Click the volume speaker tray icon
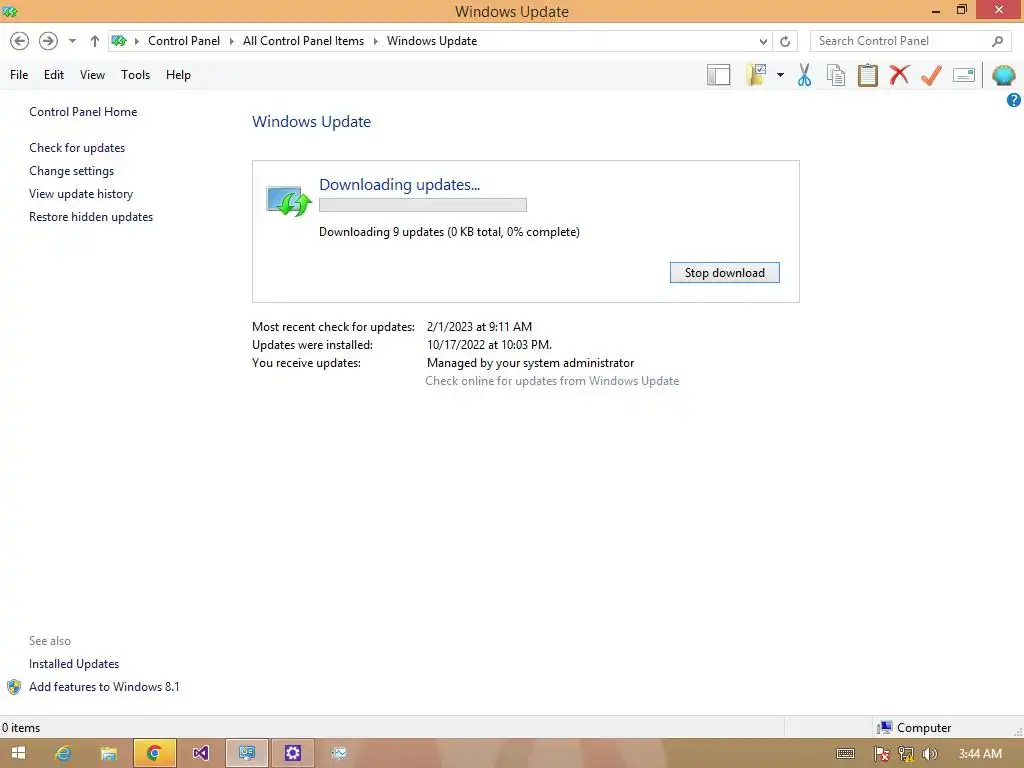The height and width of the screenshot is (768, 1024). point(930,754)
